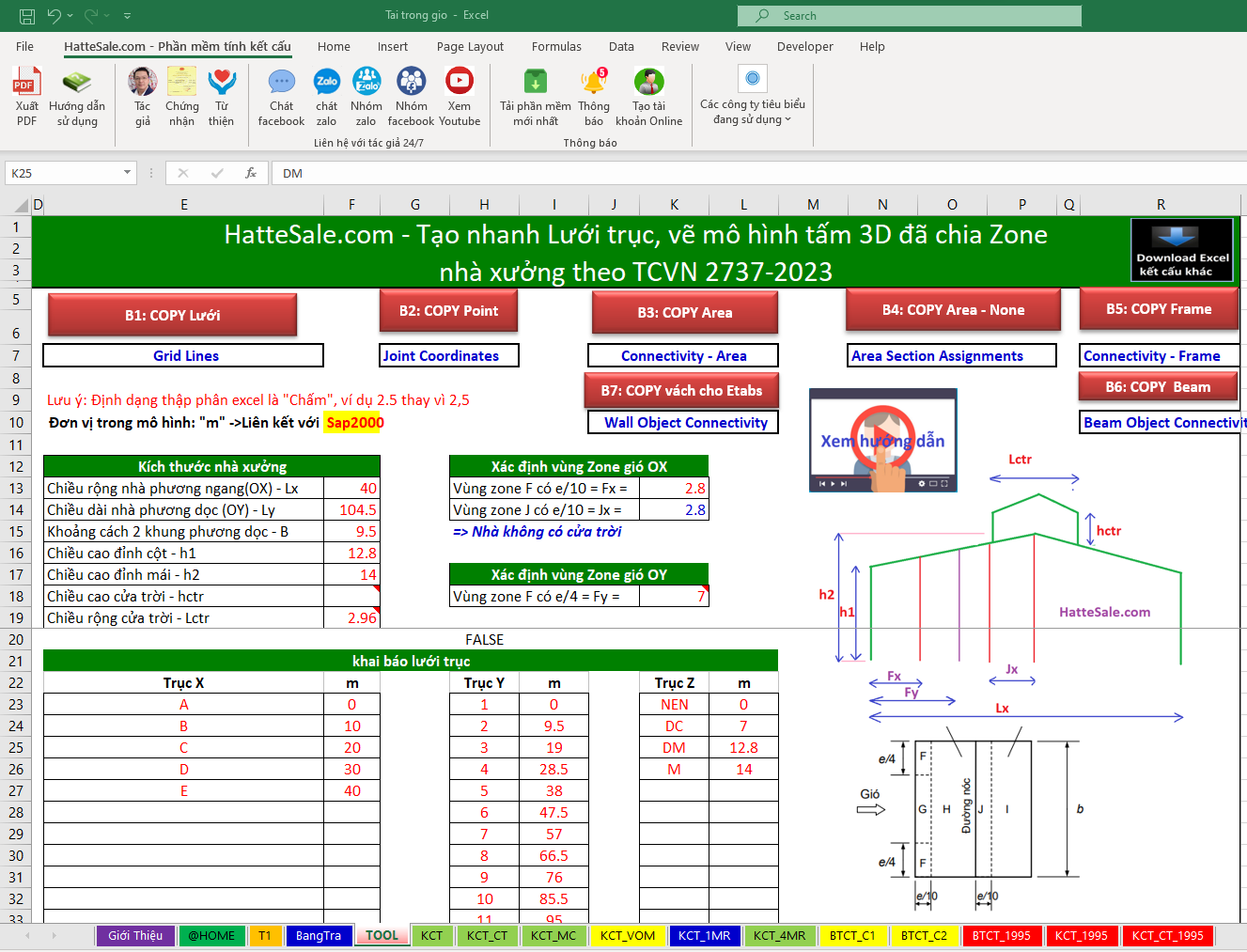This screenshot has height=952, width=1247.
Task: Click sheet tab scroll right arrow
Action: click(x=54, y=935)
